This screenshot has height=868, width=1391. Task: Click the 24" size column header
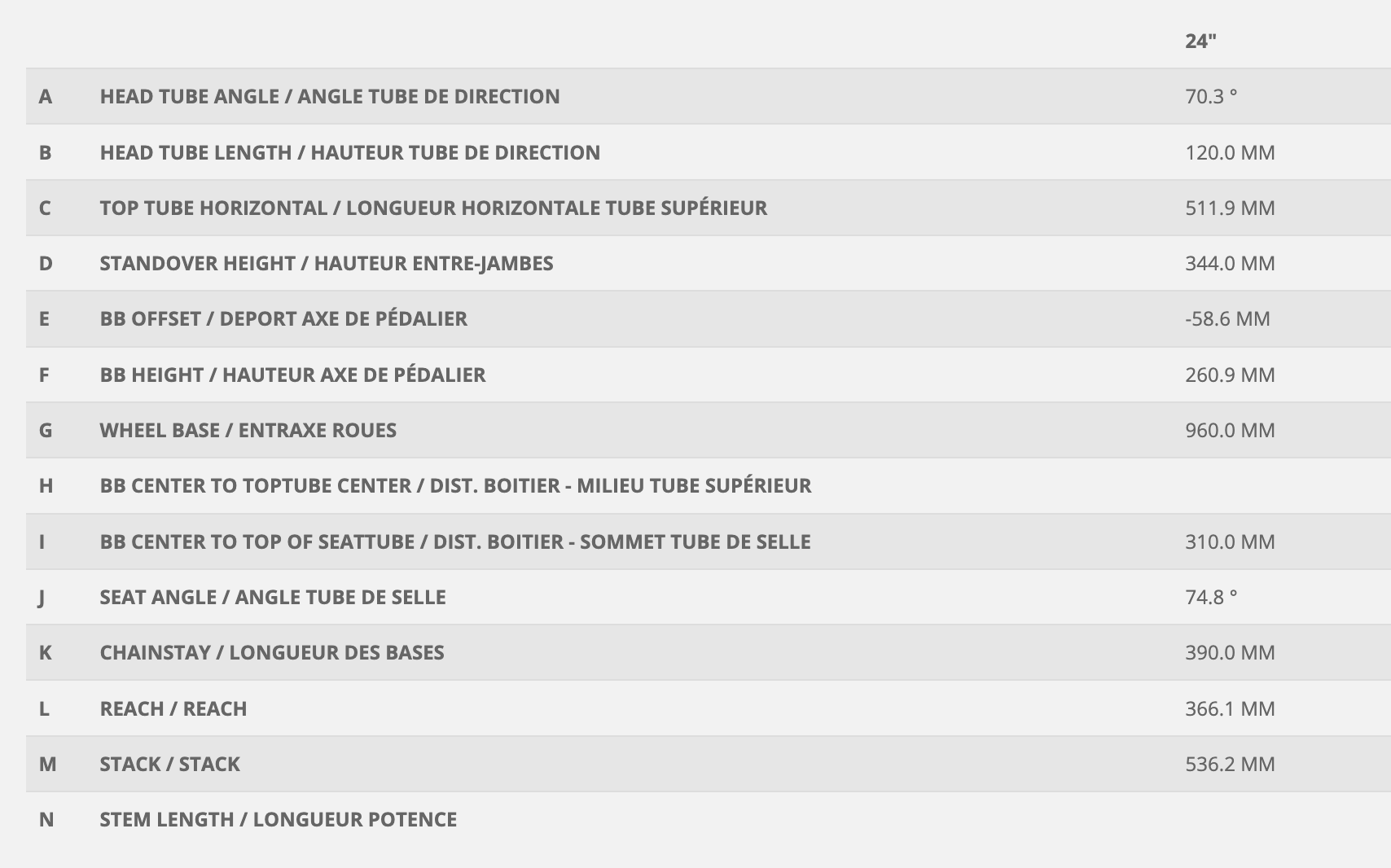tap(1200, 41)
